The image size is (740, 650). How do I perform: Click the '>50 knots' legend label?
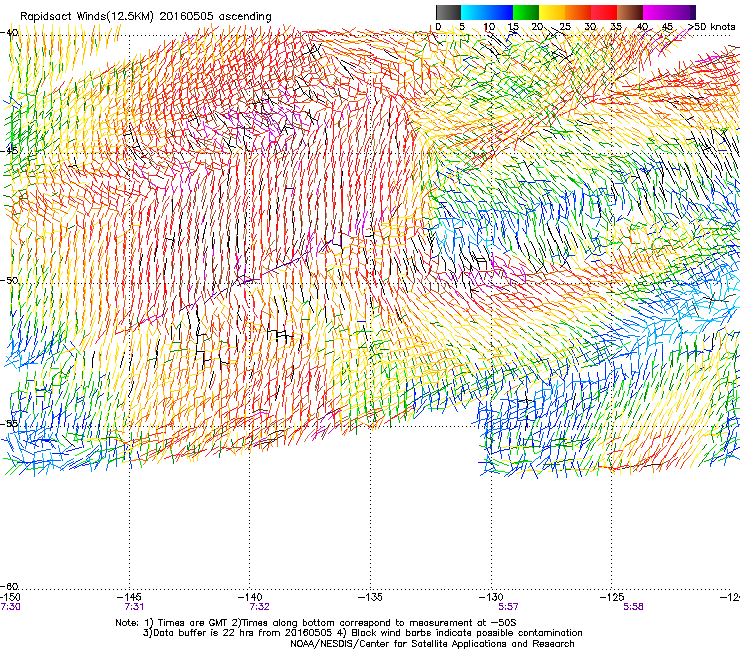[712, 26]
